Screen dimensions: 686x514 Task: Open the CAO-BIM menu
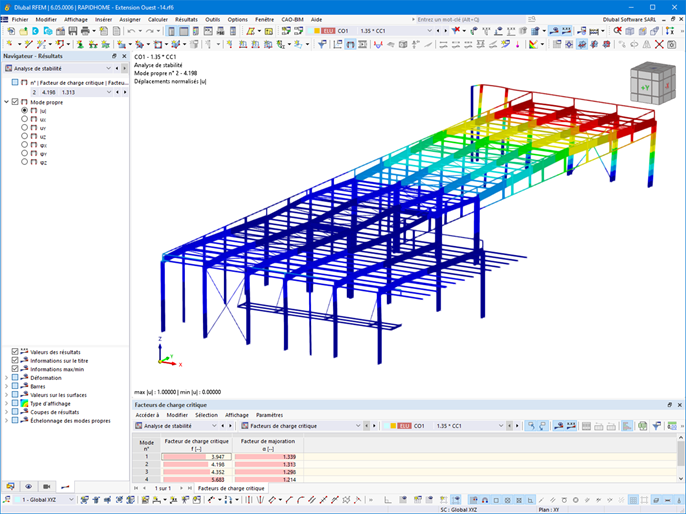click(292, 20)
